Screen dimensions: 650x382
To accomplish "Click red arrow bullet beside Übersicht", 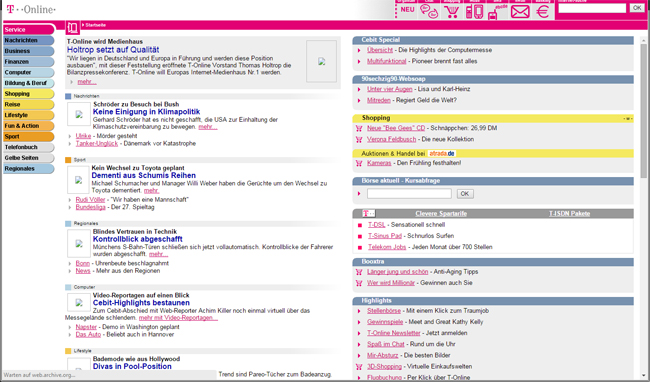I will click(x=359, y=51).
